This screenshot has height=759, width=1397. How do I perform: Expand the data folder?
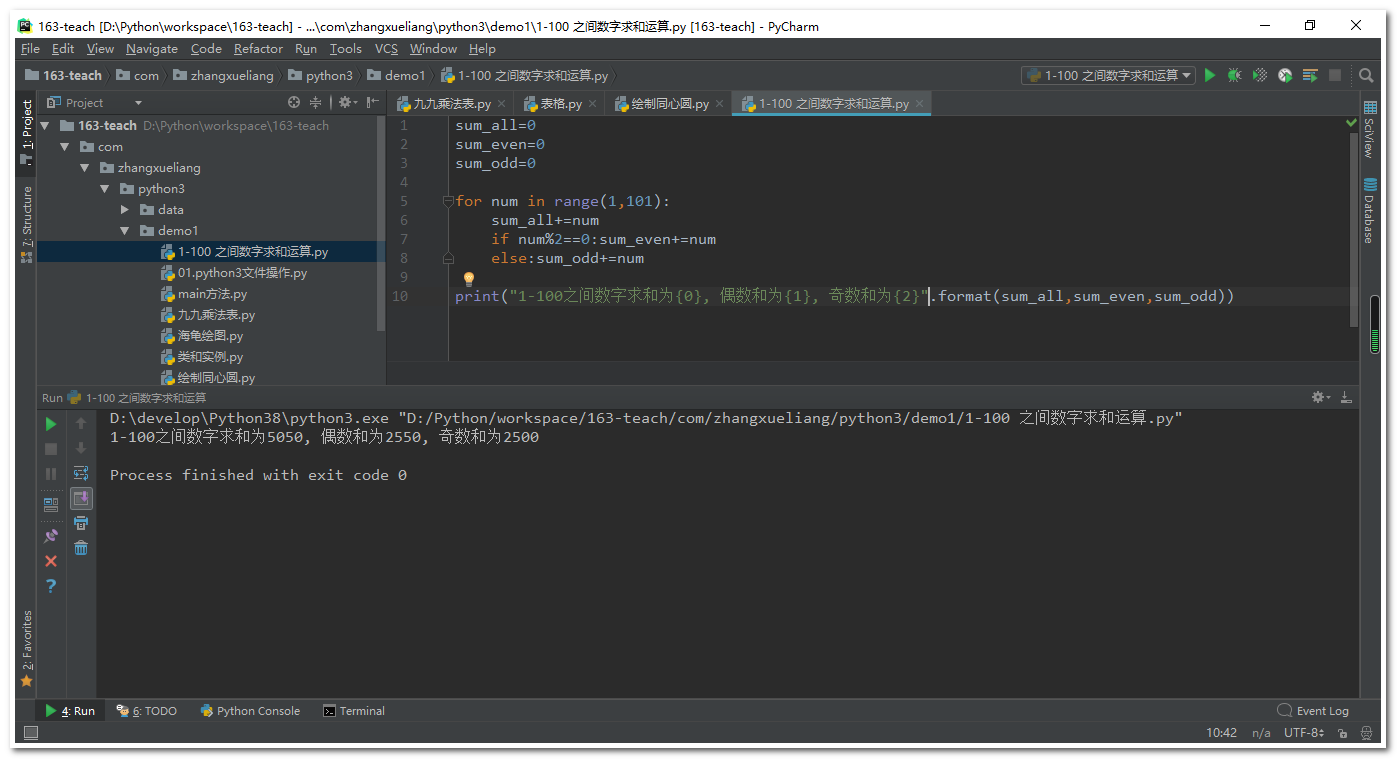(125, 210)
